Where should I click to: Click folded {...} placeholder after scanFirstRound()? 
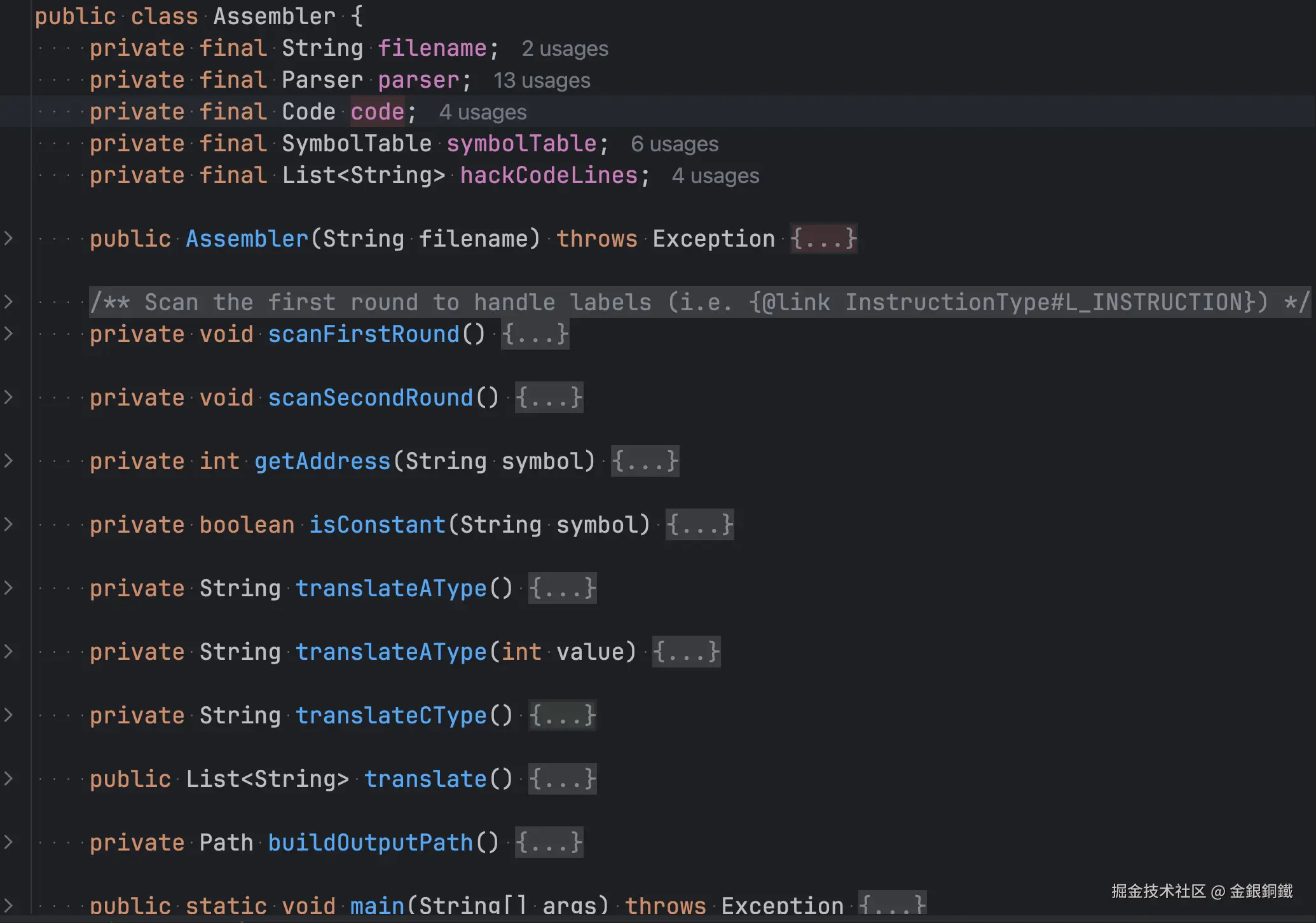click(x=535, y=334)
